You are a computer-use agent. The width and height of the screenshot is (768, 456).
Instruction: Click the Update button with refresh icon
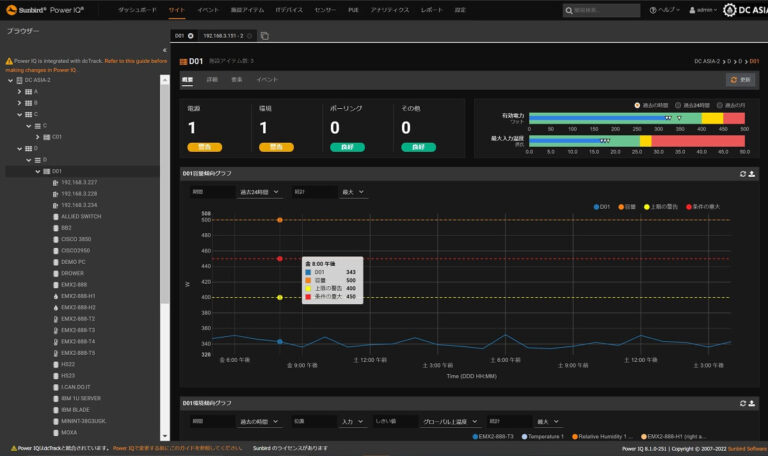coord(740,79)
